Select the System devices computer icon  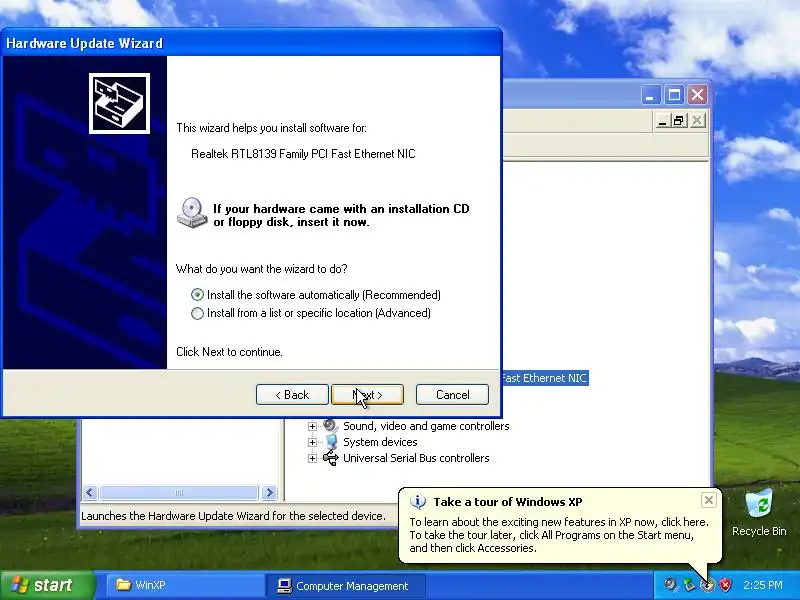331,442
